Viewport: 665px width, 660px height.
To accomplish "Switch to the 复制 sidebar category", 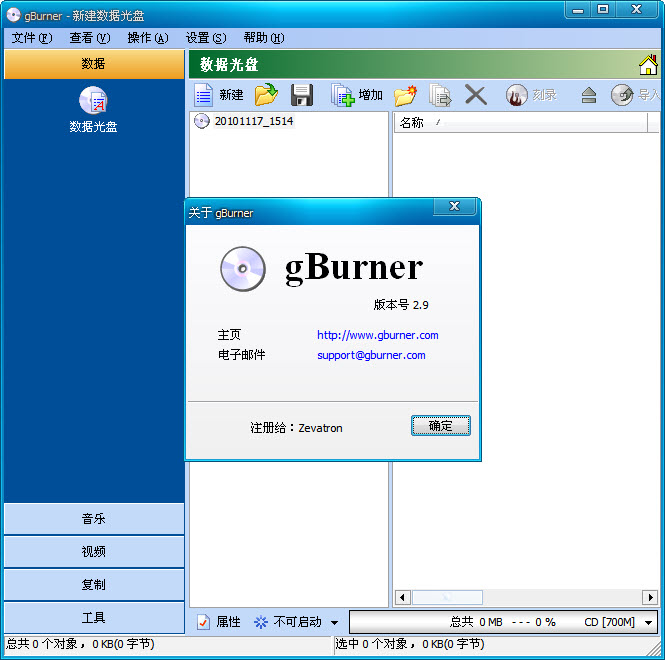I will pyautogui.click(x=94, y=584).
